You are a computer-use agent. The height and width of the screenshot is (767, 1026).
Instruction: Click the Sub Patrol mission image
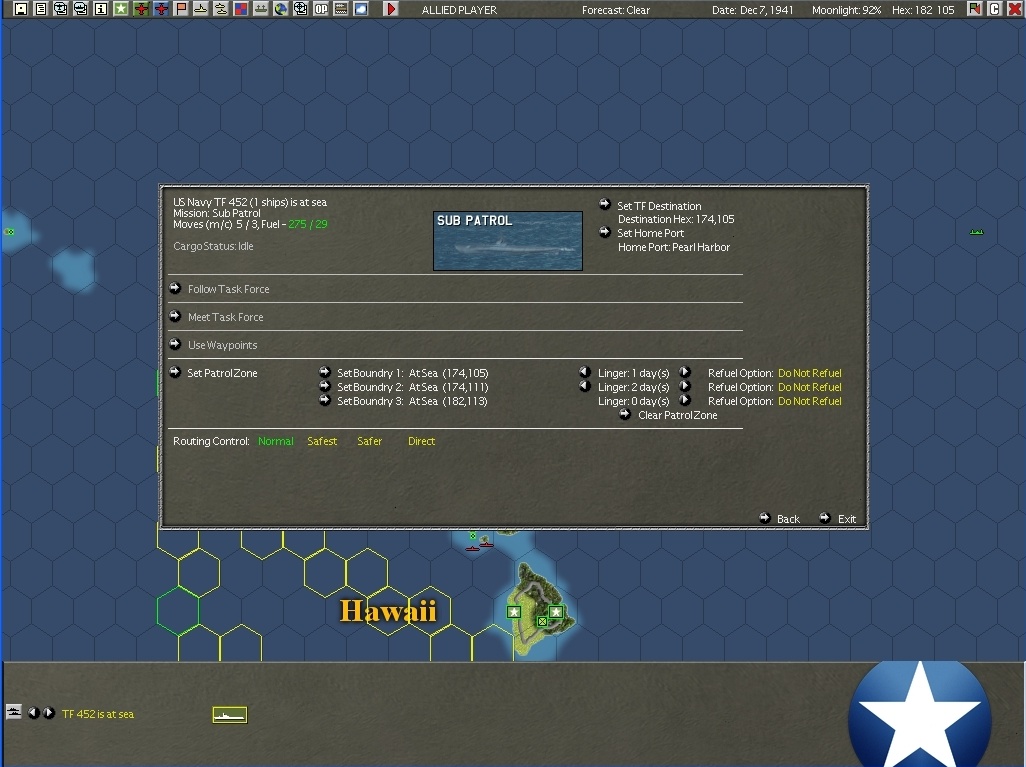coord(508,240)
